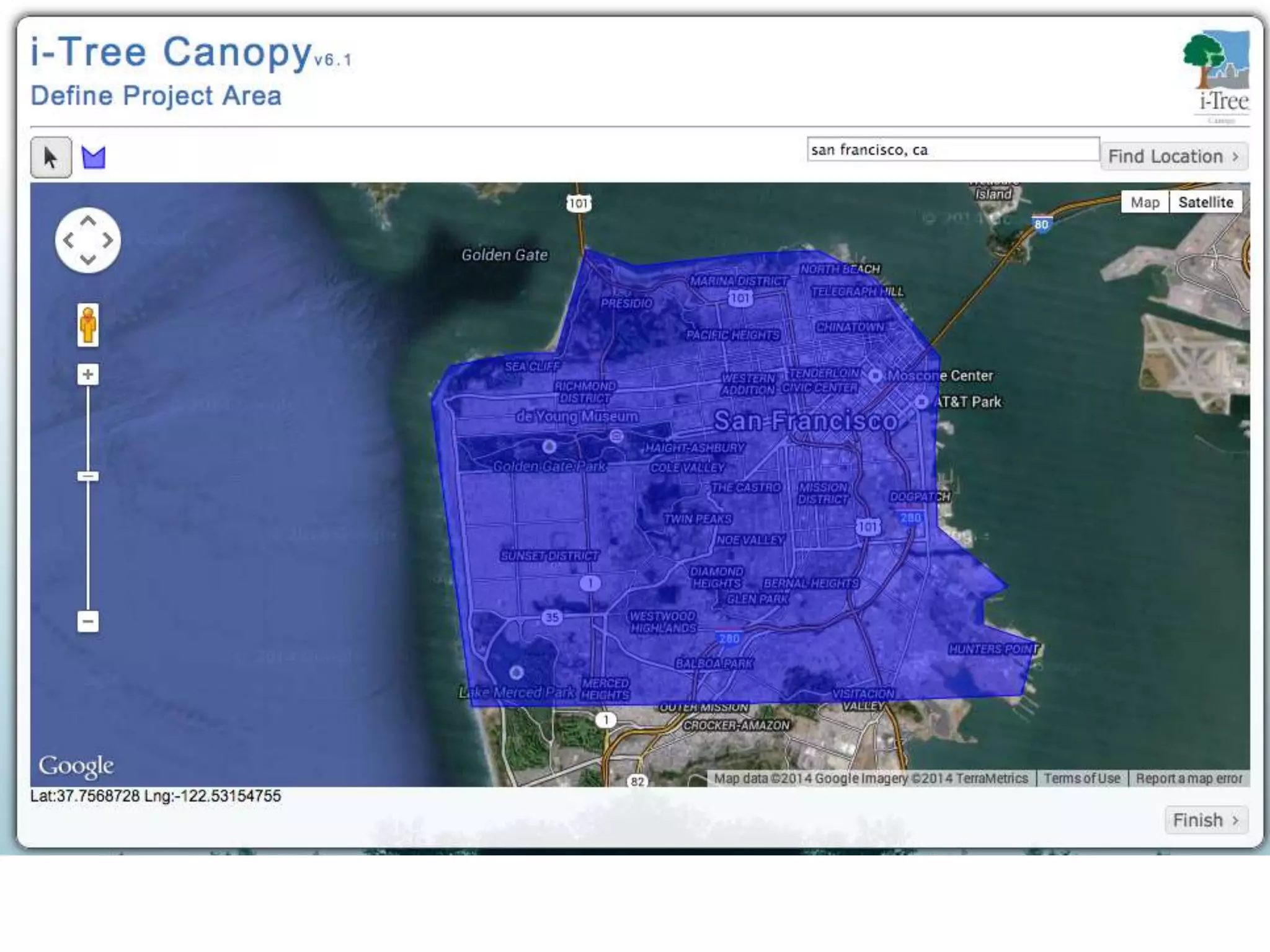Switch to Map view
This screenshot has width=1270, height=952.
point(1145,203)
